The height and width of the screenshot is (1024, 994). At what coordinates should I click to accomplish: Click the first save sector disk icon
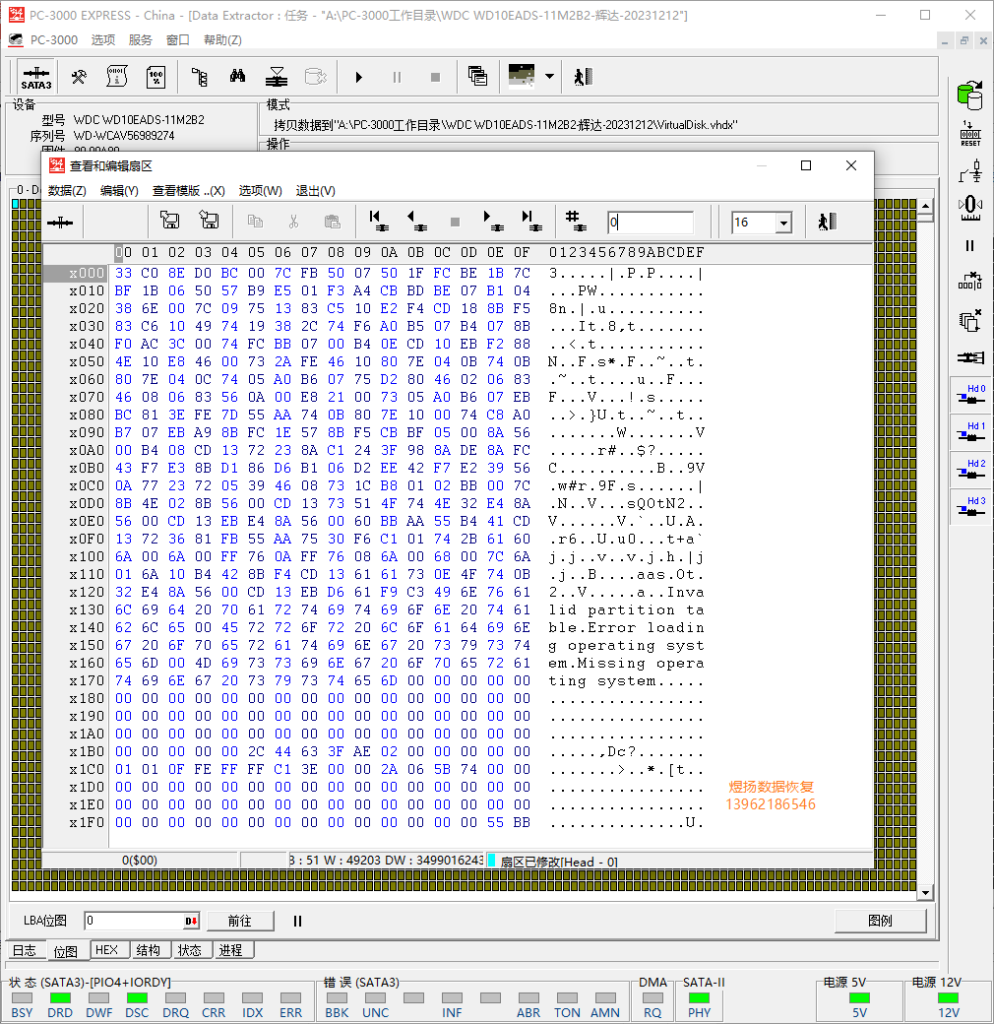click(x=169, y=221)
